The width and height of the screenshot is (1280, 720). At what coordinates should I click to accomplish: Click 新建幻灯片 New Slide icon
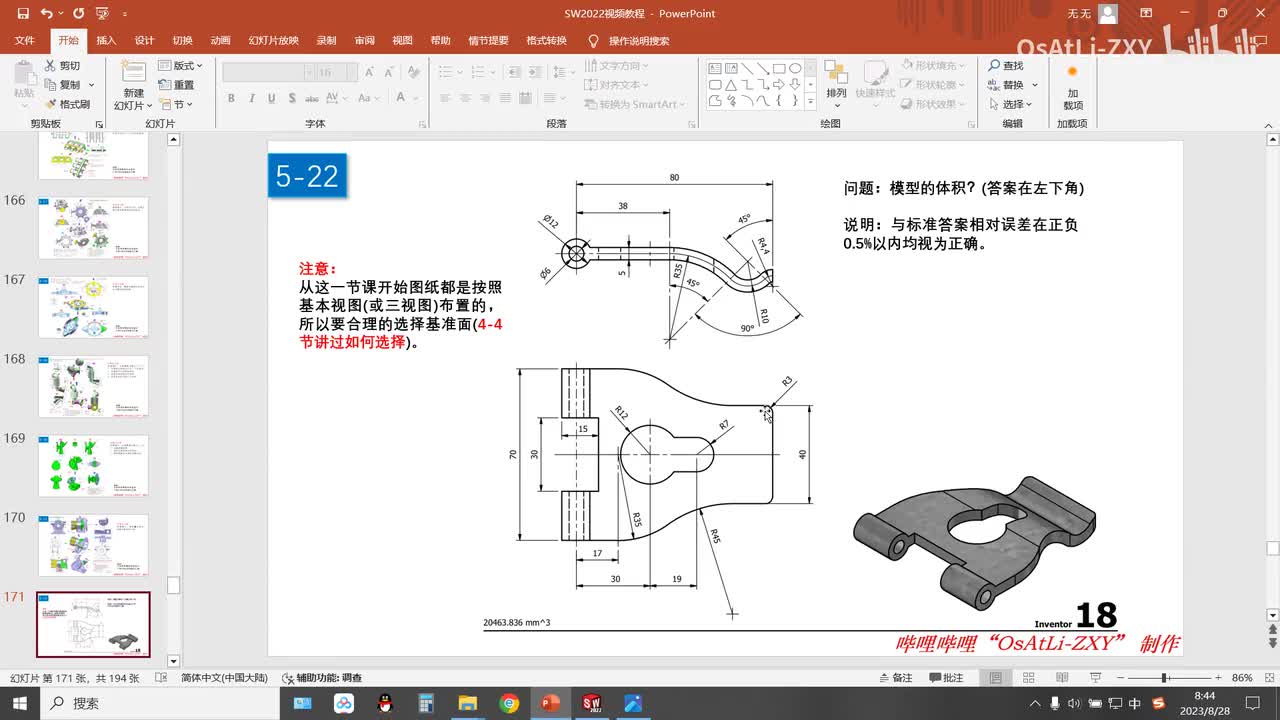133,86
